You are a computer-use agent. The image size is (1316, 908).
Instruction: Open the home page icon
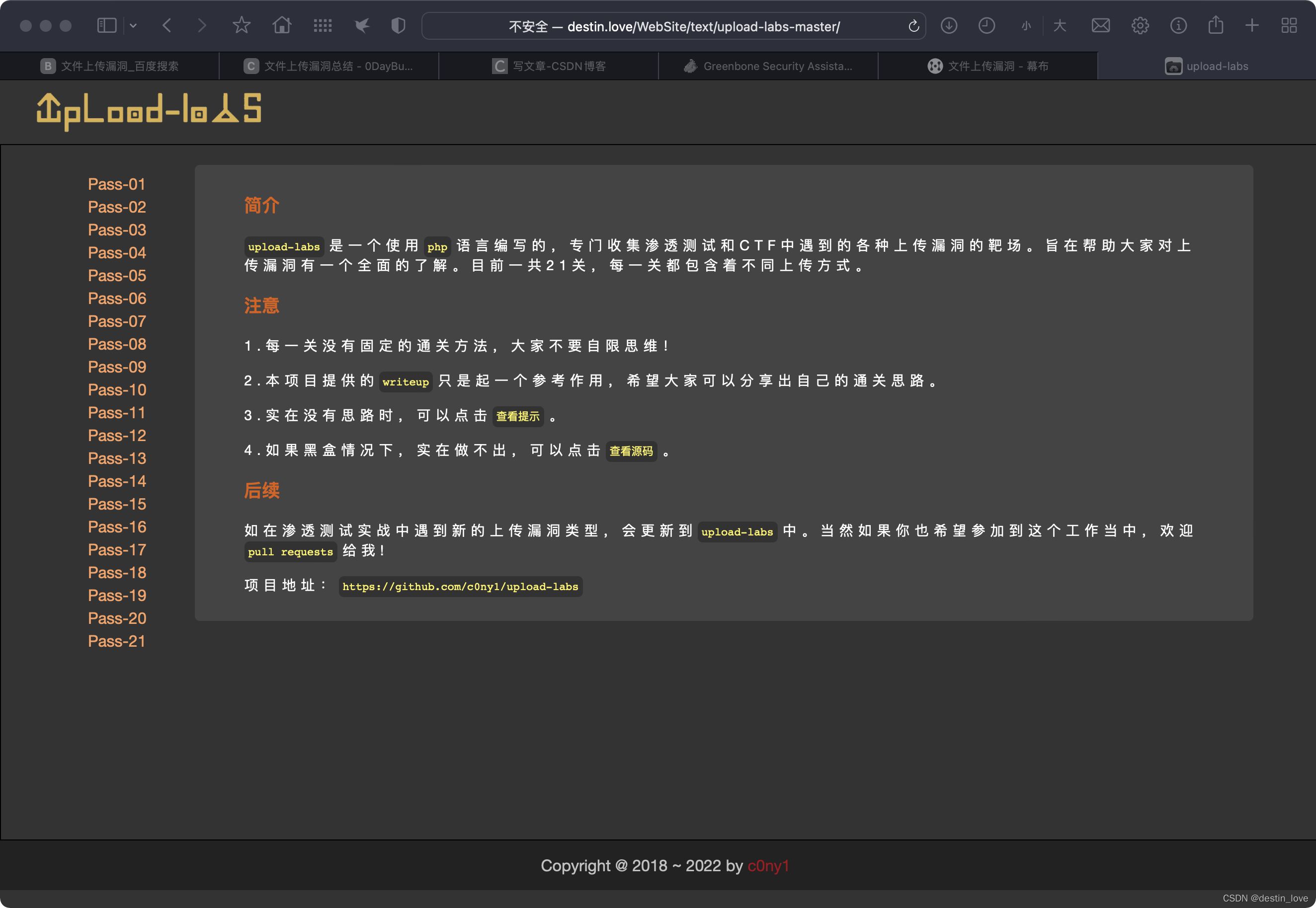[282, 26]
